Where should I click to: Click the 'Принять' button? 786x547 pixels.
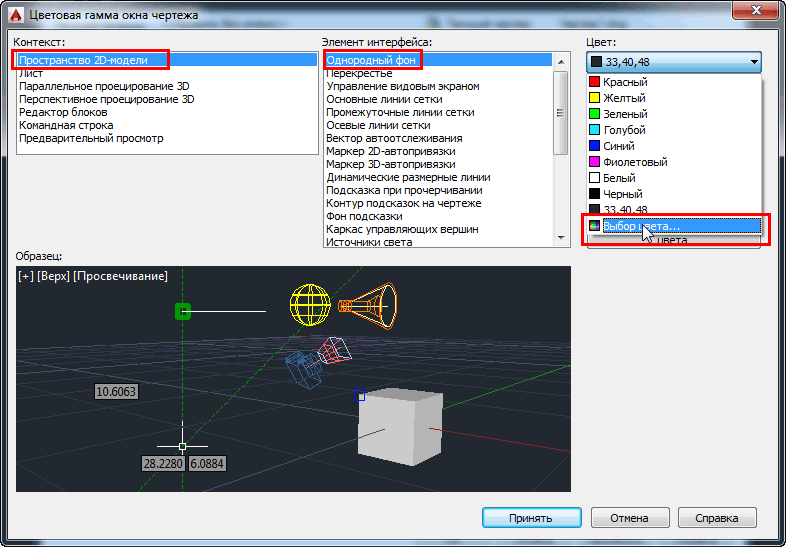(x=531, y=518)
